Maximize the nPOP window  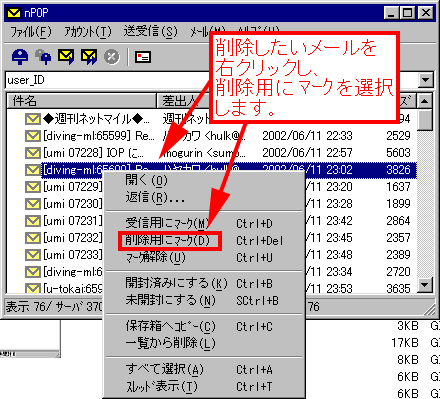coord(407,13)
